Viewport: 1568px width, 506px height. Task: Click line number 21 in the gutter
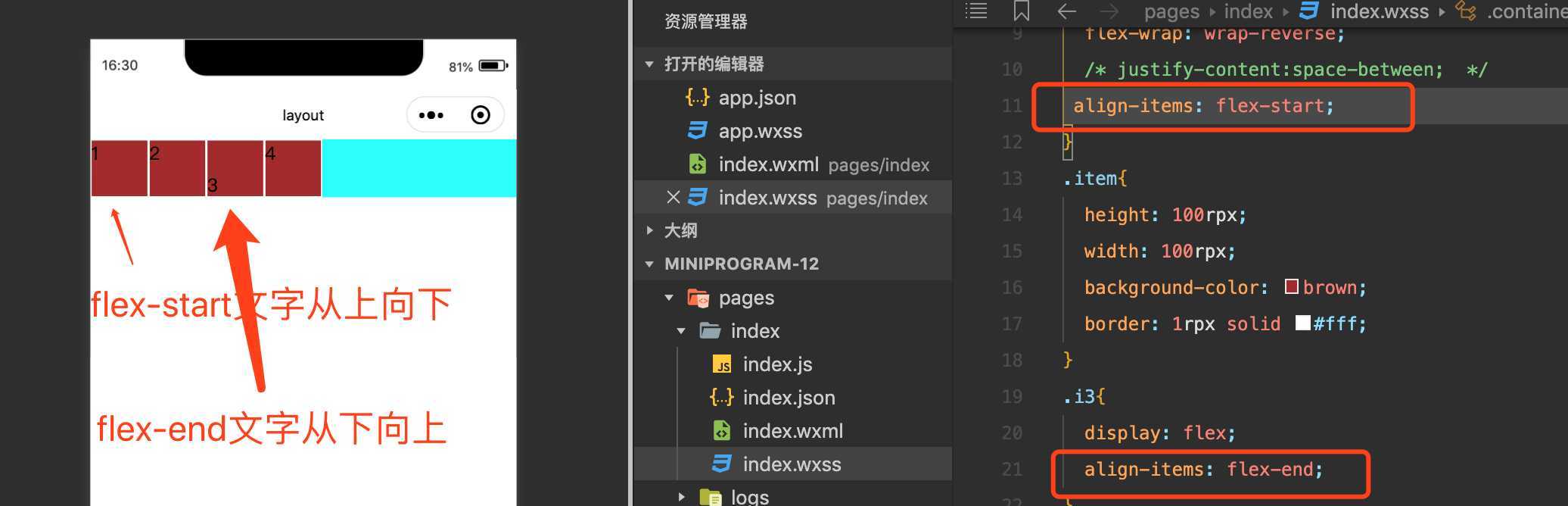[x=1012, y=469]
